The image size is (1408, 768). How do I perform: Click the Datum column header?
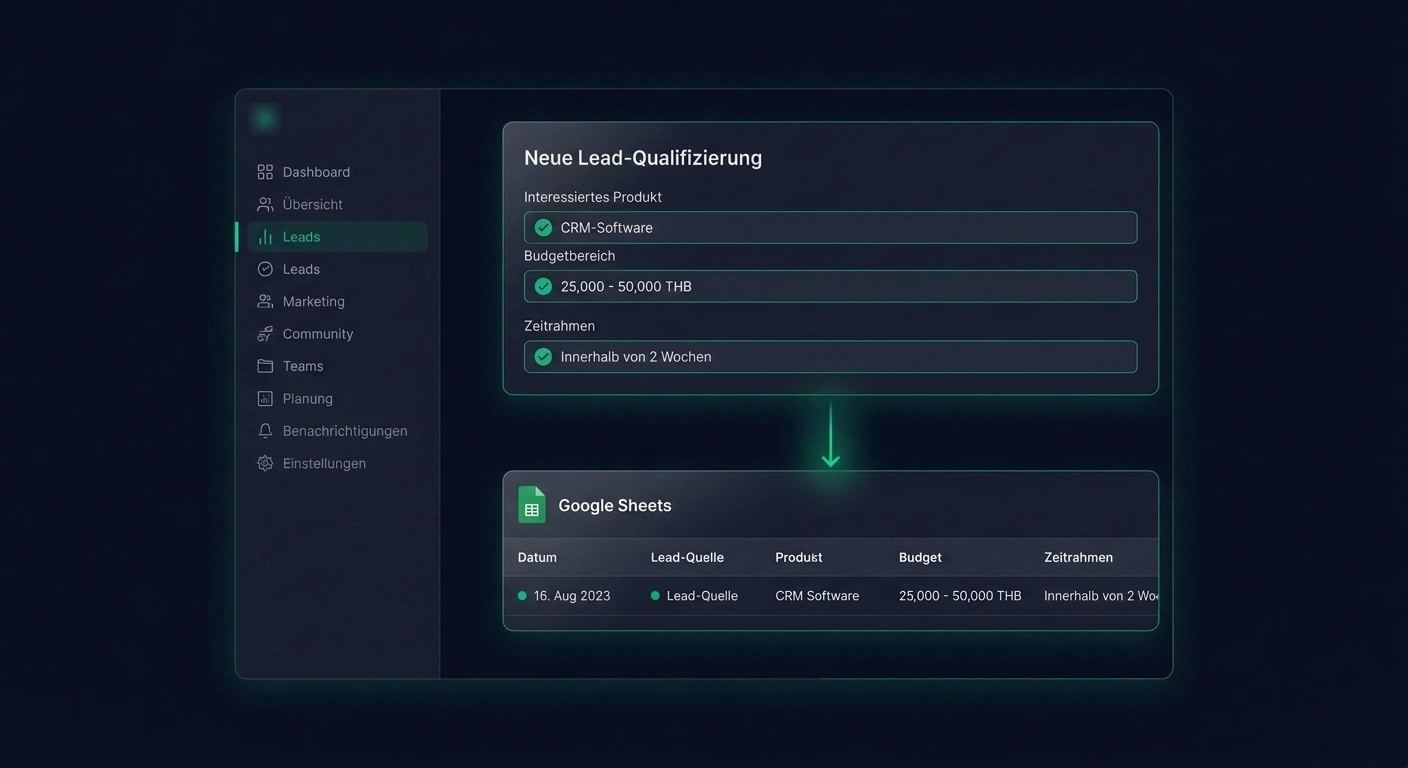point(537,558)
